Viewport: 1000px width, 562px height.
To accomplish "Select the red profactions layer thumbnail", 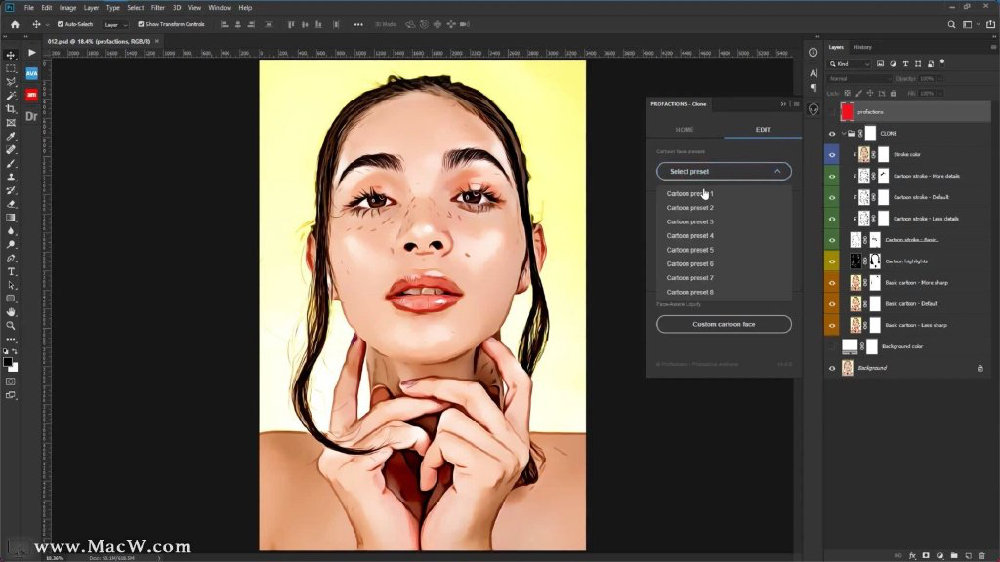I will click(x=847, y=112).
